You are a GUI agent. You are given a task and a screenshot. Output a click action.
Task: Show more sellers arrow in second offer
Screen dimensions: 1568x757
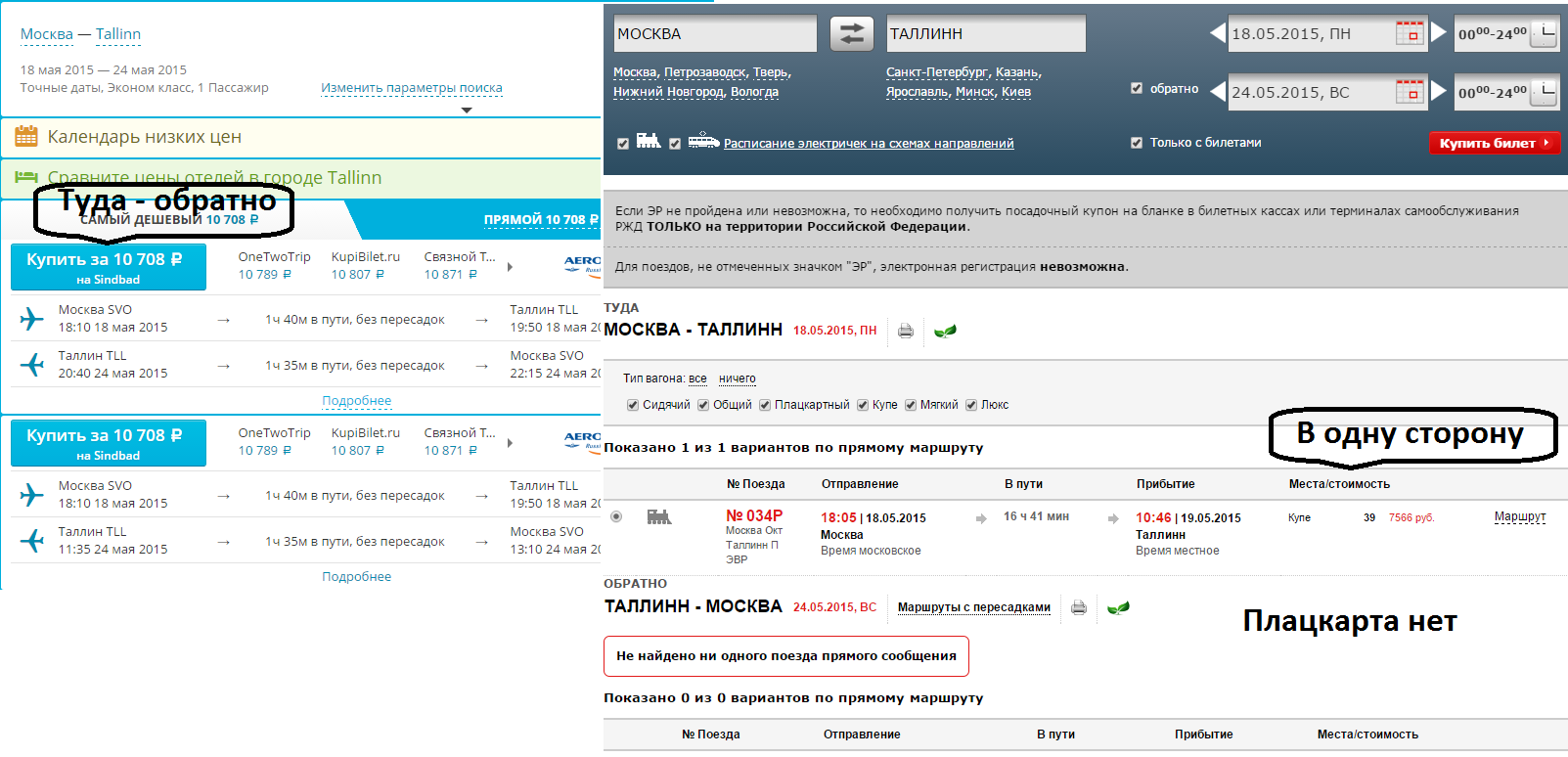[510, 442]
